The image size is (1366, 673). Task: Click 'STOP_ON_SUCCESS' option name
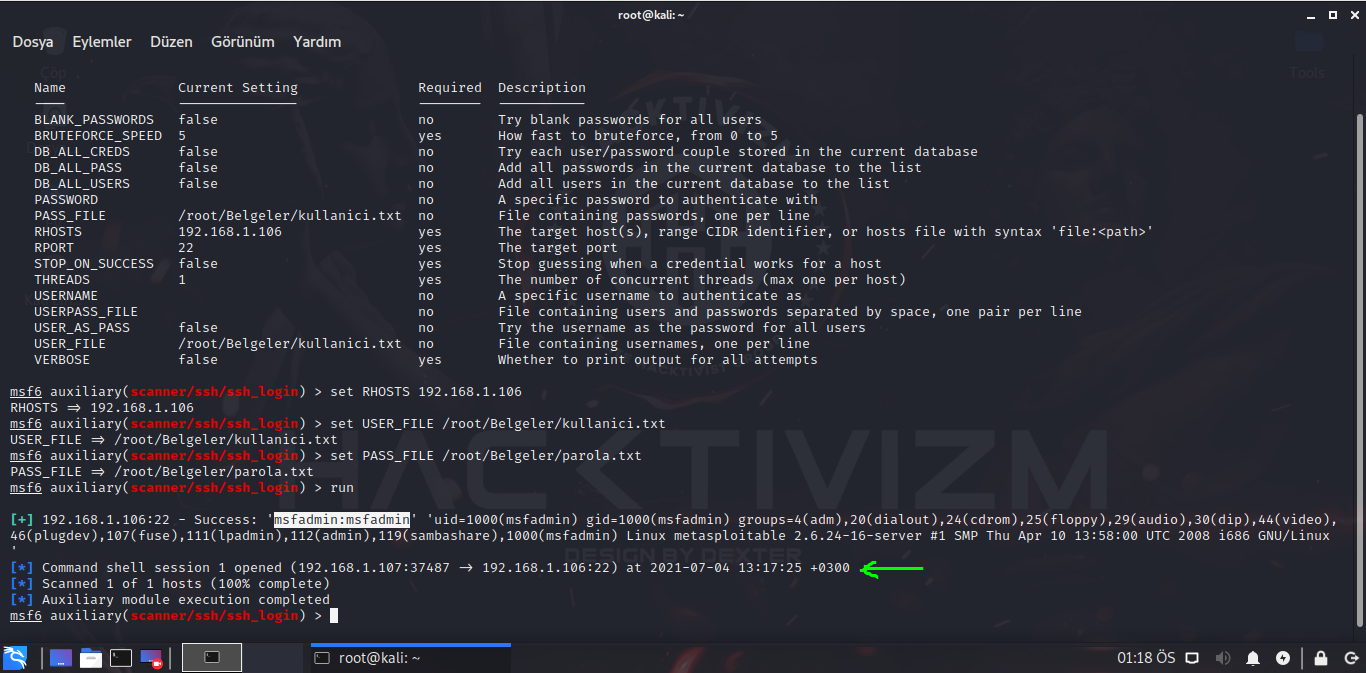coord(94,264)
